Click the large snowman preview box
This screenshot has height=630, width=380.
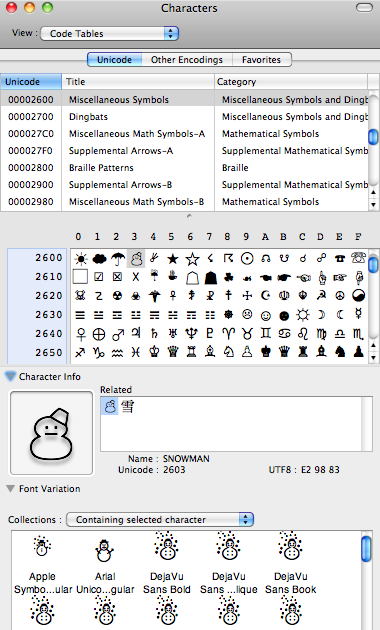point(51,433)
